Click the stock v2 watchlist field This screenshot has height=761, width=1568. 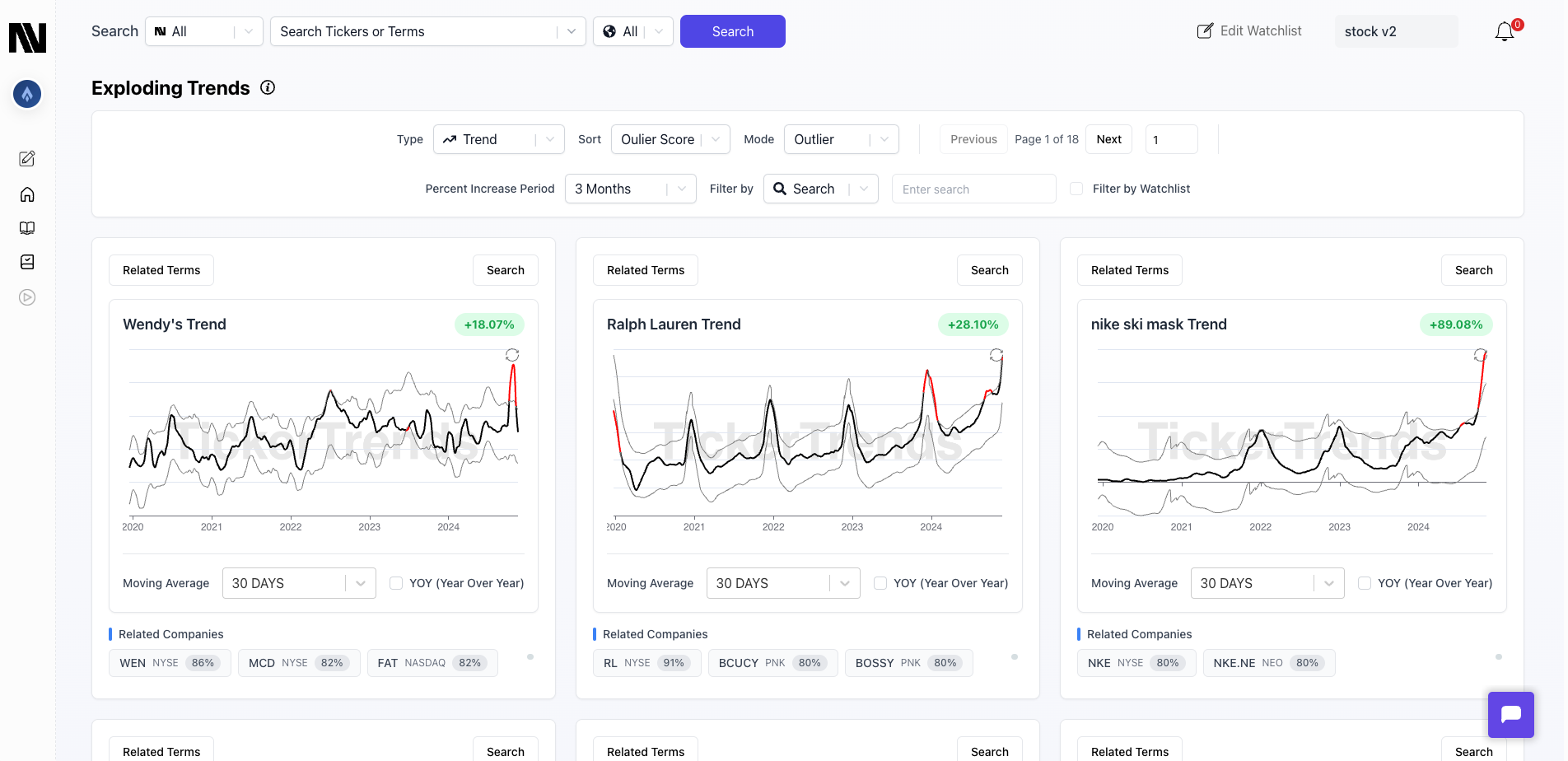(1397, 31)
